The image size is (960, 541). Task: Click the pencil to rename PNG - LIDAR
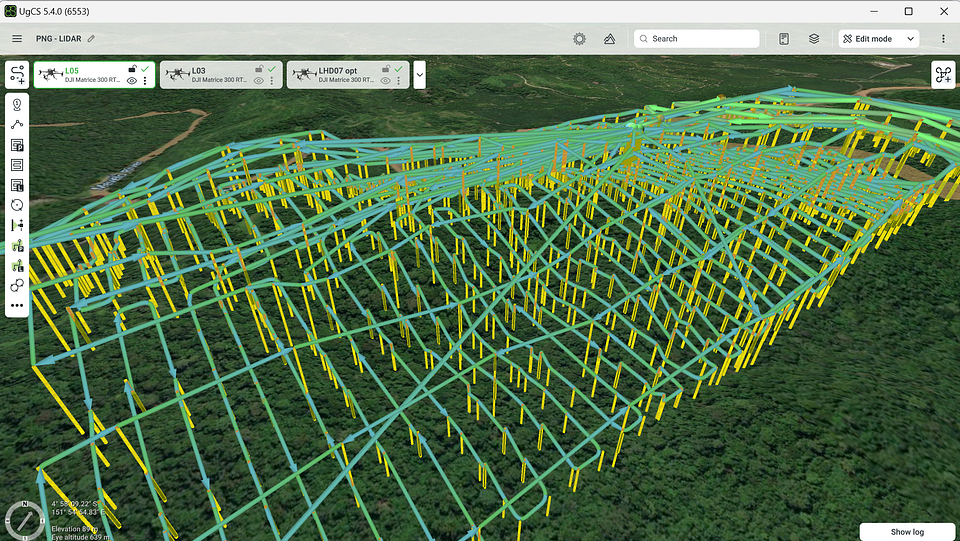[91, 39]
